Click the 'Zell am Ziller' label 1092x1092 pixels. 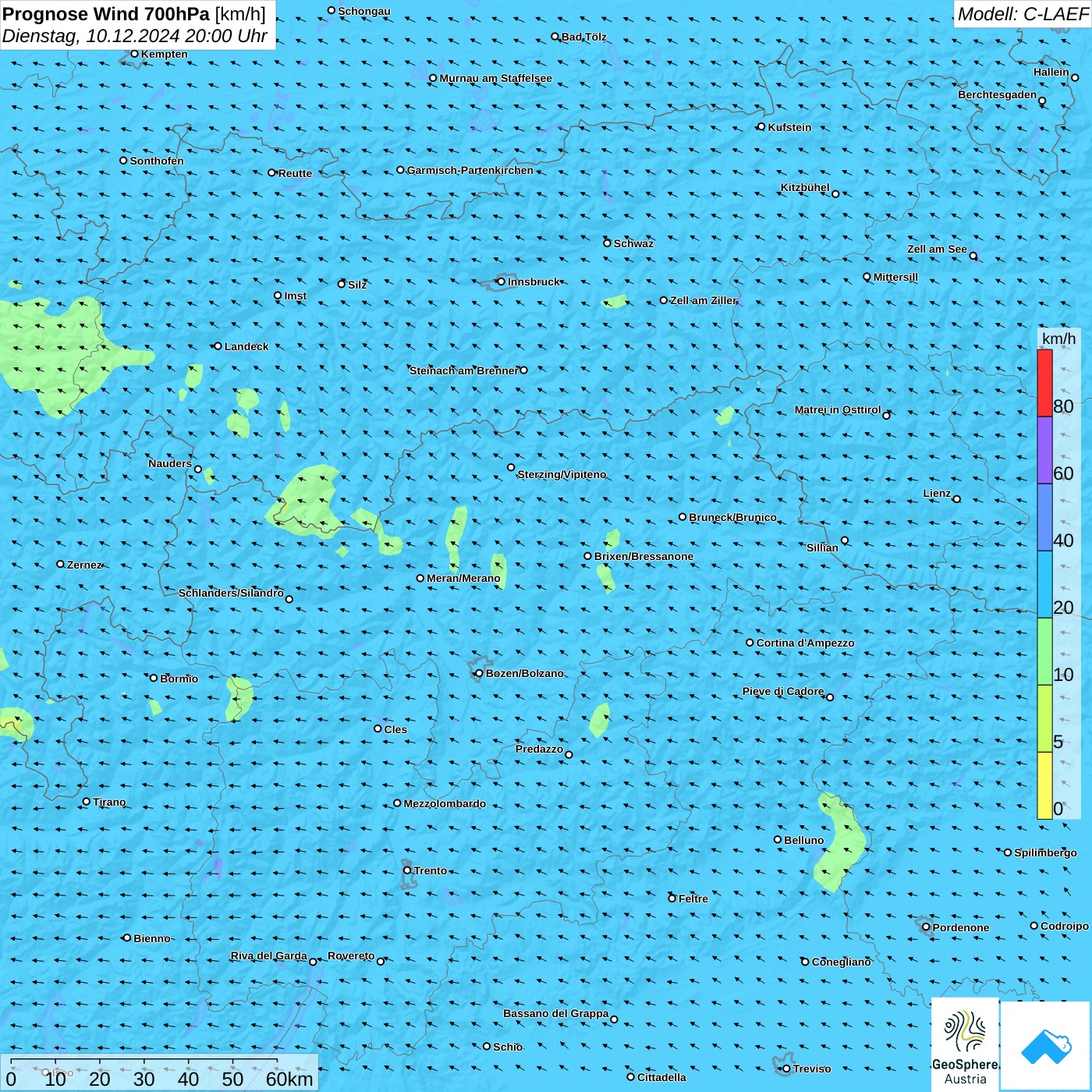(703, 300)
